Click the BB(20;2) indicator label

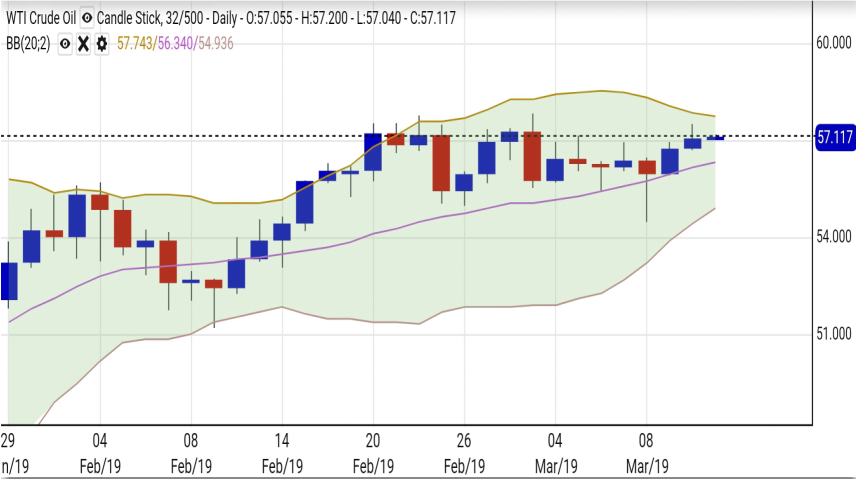point(29,44)
